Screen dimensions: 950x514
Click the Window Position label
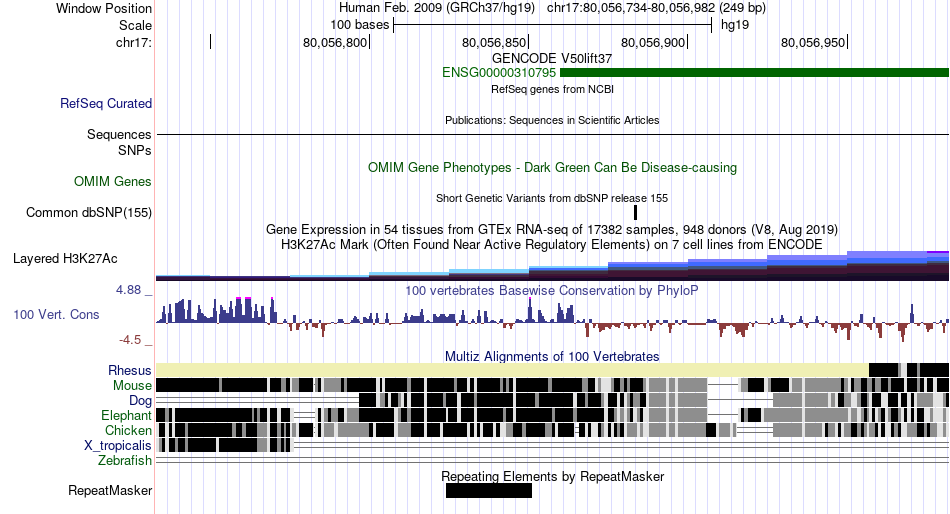[104, 8]
